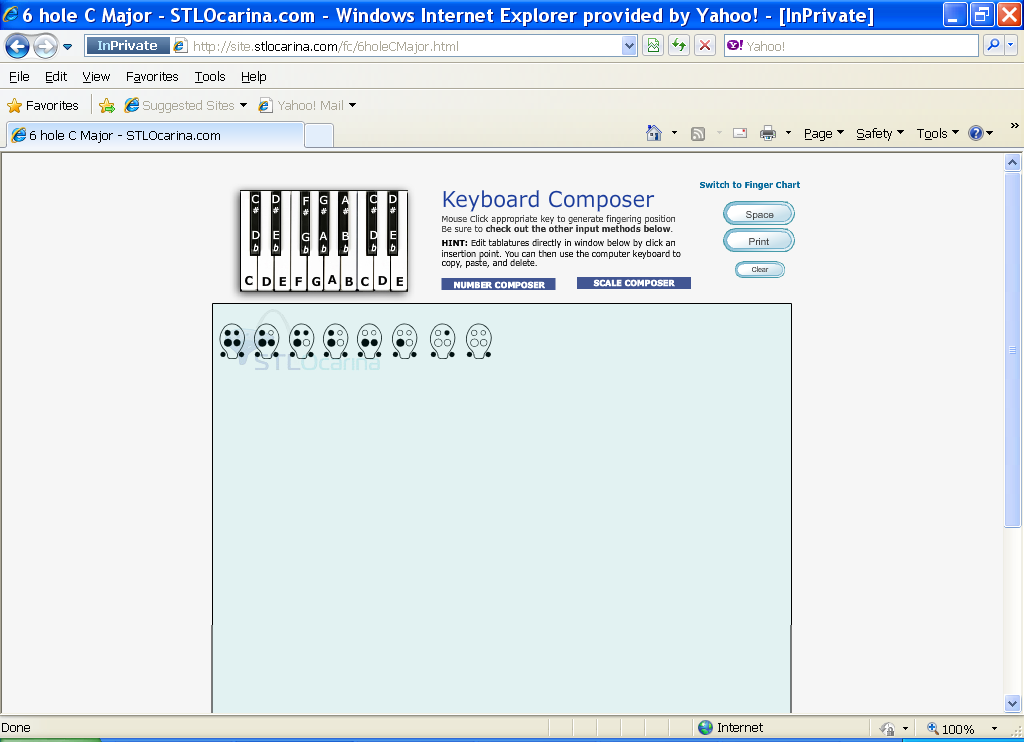Select the 6 hole C Major tab
Image resolution: width=1024 pixels, height=742 pixels.
155,135
